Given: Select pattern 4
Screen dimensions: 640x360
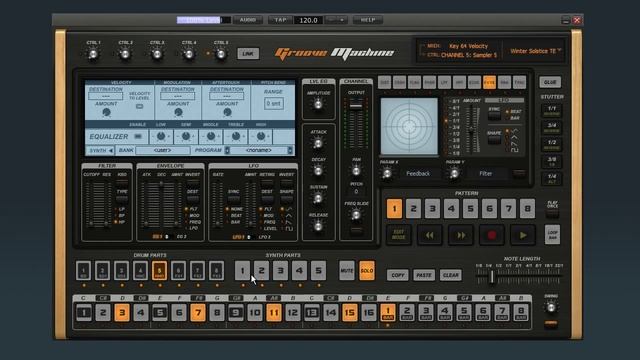Looking at the screenshot, I should pos(451,209).
